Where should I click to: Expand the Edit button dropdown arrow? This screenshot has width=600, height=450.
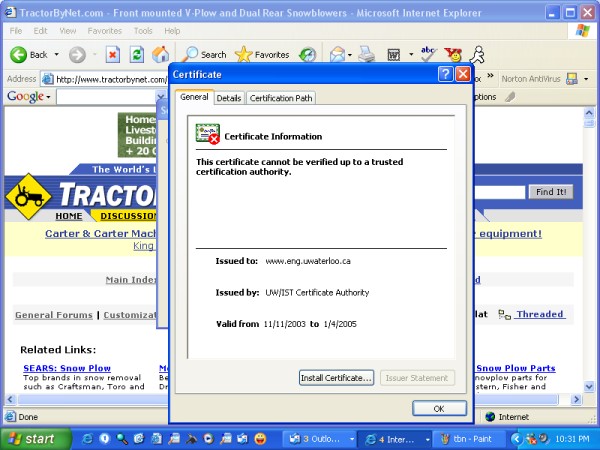[x=411, y=55]
